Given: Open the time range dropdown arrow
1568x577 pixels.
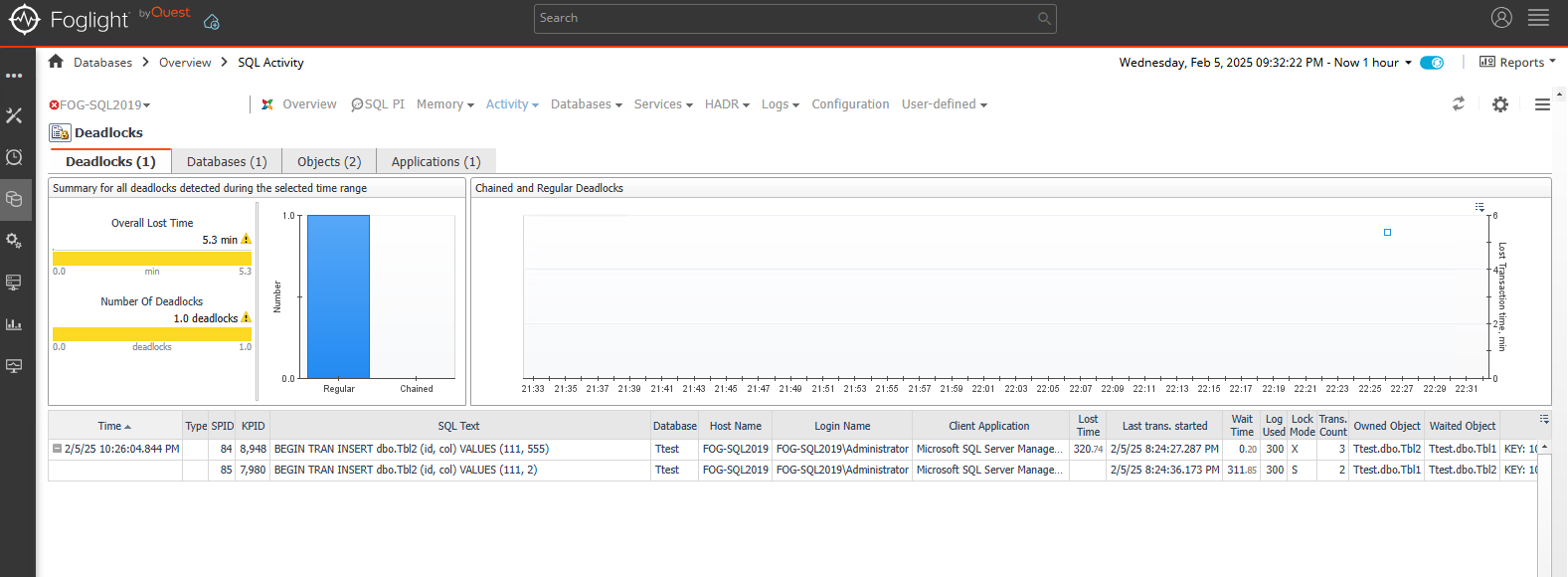Looking at the screenshot, I should tap(1408, 63).
